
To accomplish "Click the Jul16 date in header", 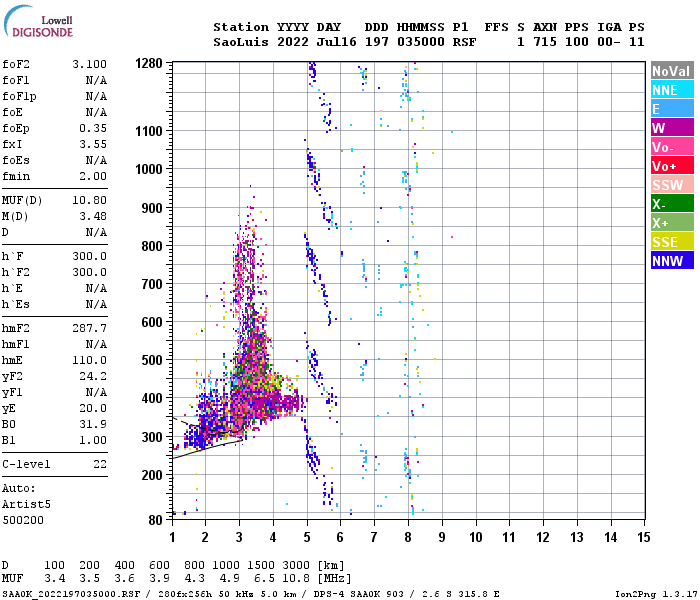I will pos(337,42).
